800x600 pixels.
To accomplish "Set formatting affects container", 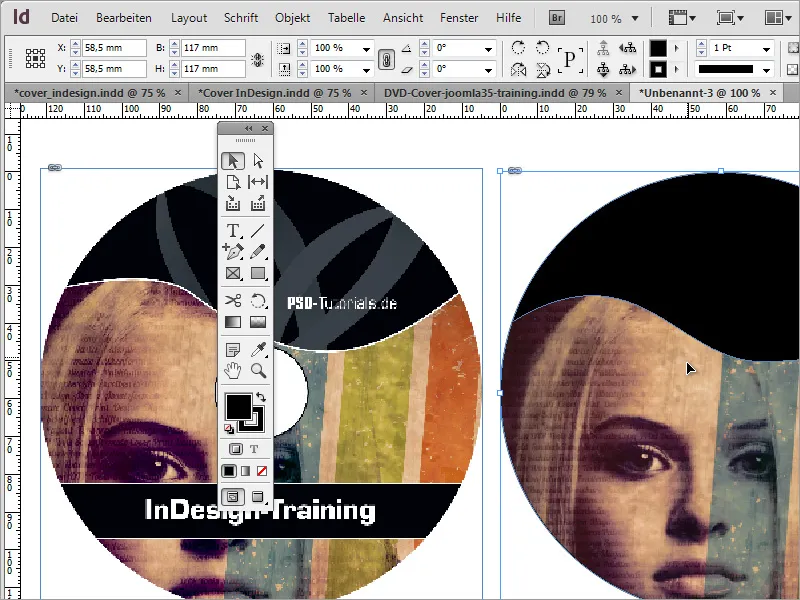I will tap(235, 449).
